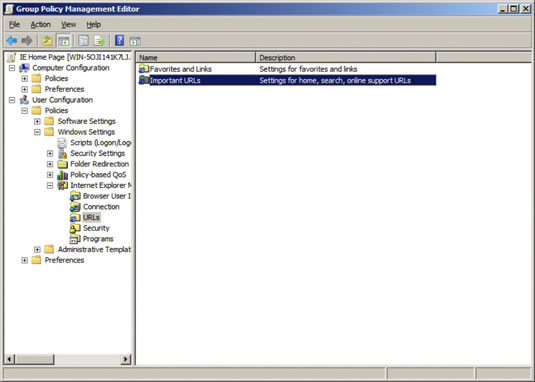
Task: Click the blue Help question-mark icon
Action: [x=119, y=41]
